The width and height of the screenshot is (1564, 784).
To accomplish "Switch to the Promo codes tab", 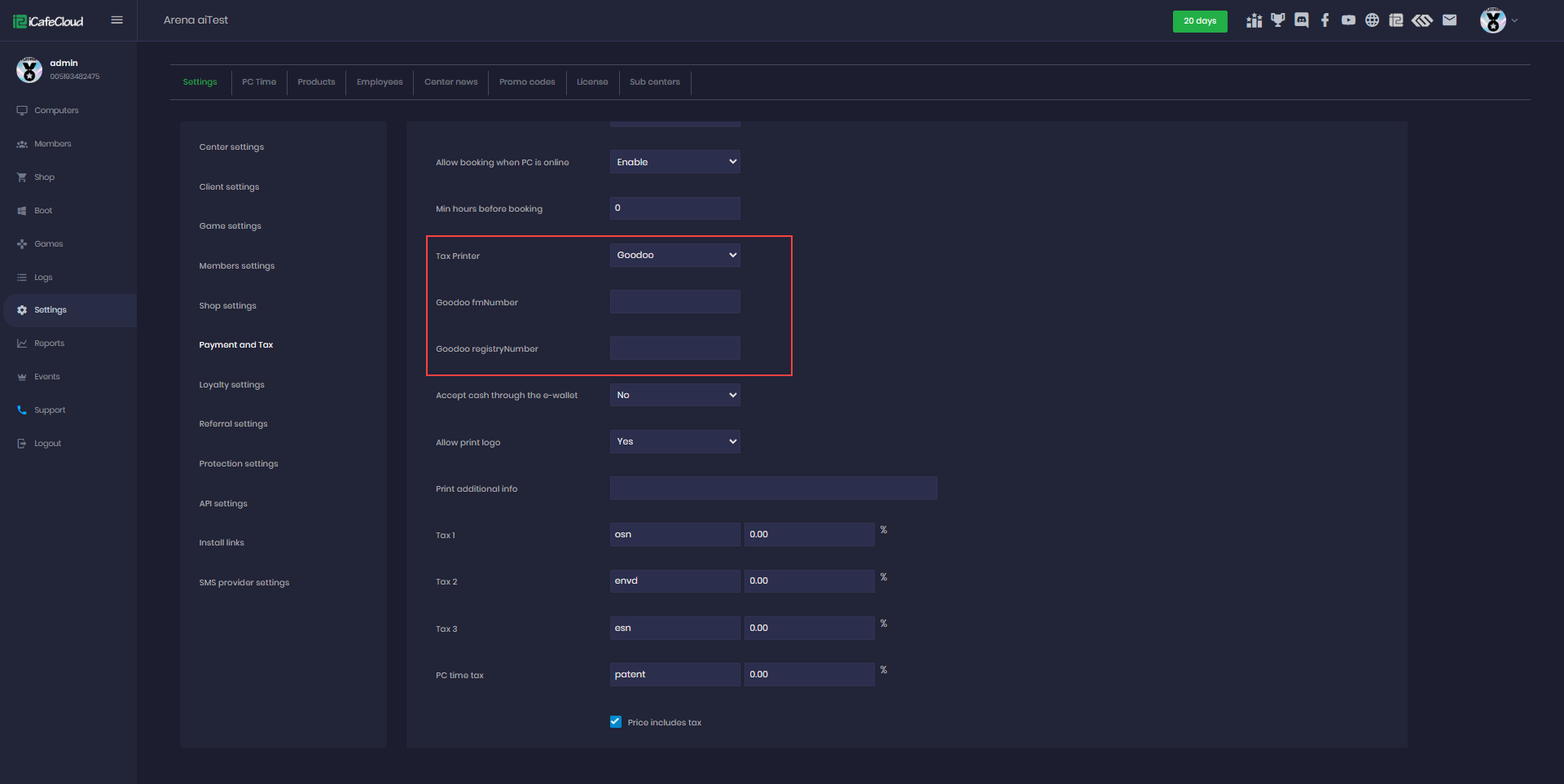I will [527, 82].
